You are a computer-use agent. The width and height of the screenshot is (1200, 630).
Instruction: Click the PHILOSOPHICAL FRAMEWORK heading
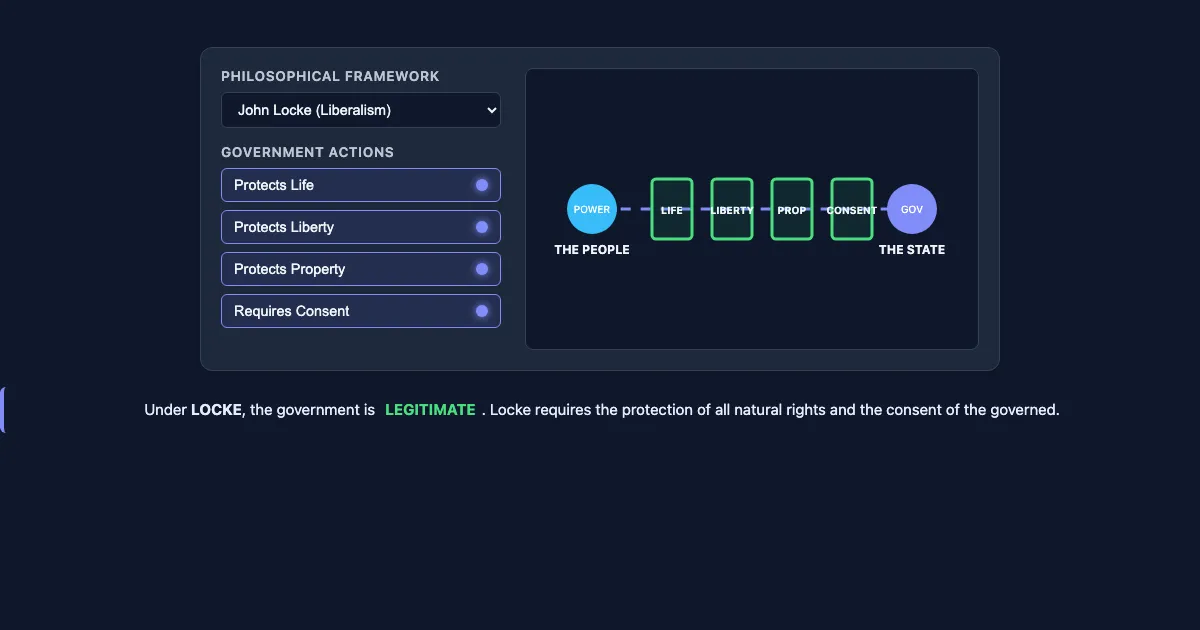click(x=330, y=76)
